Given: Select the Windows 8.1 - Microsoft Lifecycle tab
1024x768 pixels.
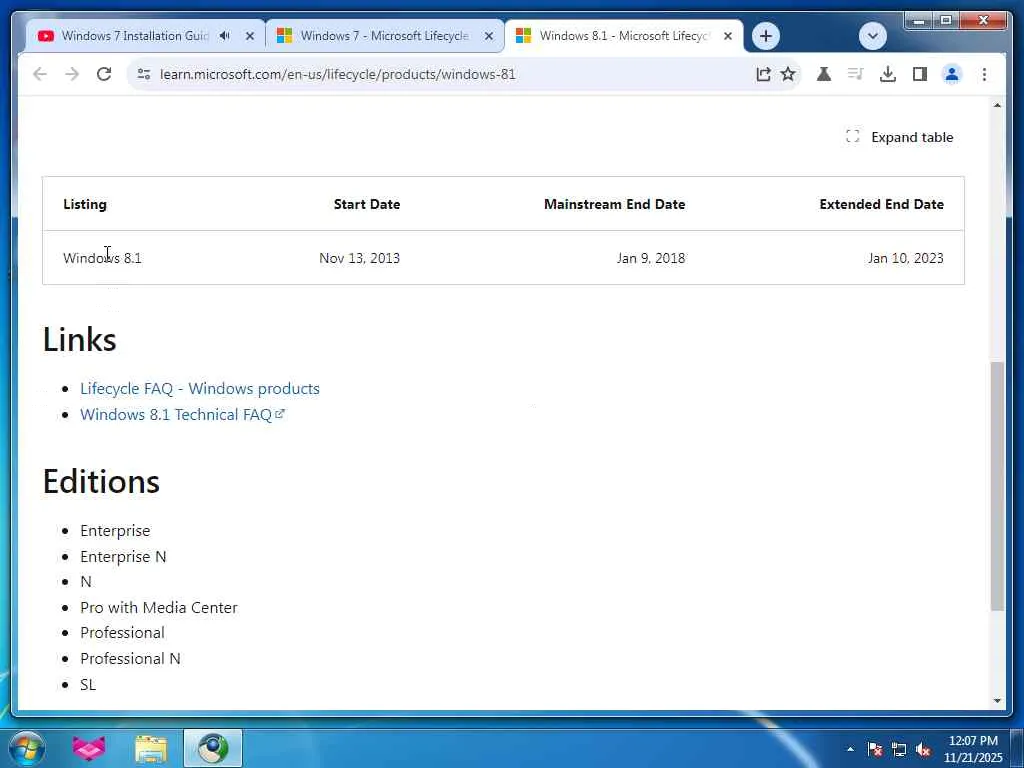Looking at the screenshot, I should click(623, 36).
